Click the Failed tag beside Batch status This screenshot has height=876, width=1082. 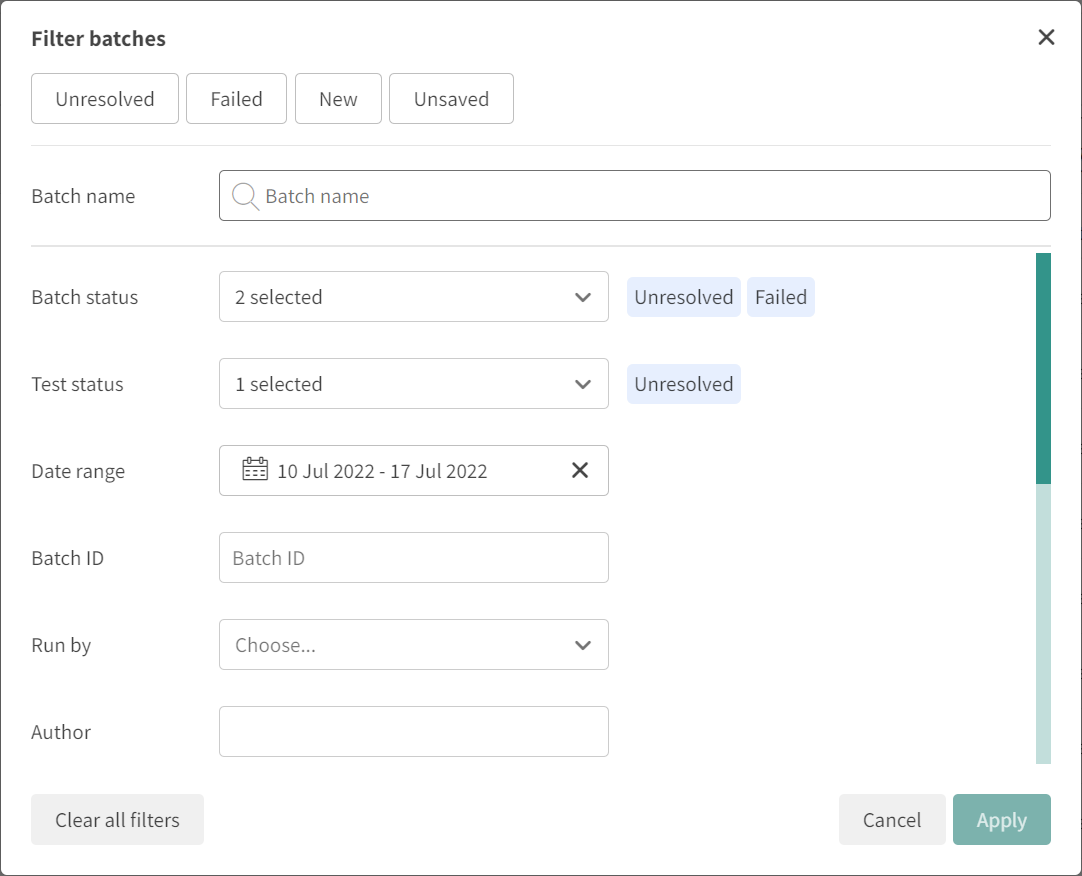pos(780,297)
